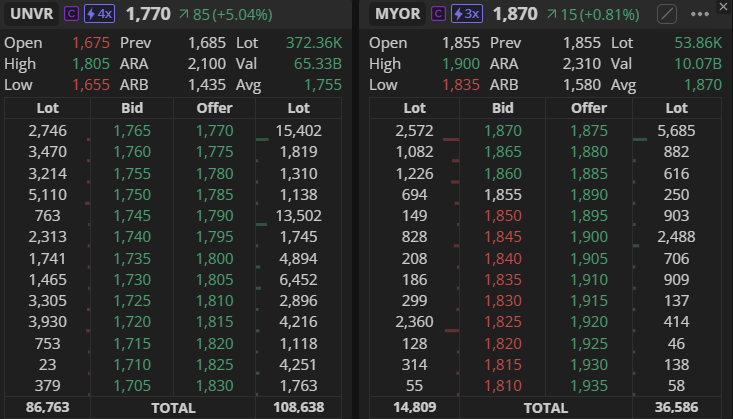This screenshot has width=733, height=419.
Task: Click the 3x lightning leverage badge
Action: click(x=467, y=14)
